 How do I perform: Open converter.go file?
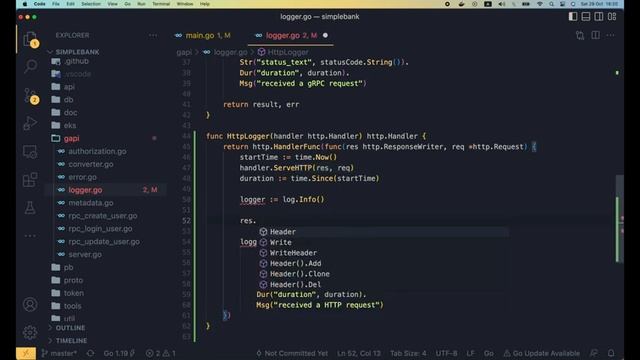tap(91, 164)
